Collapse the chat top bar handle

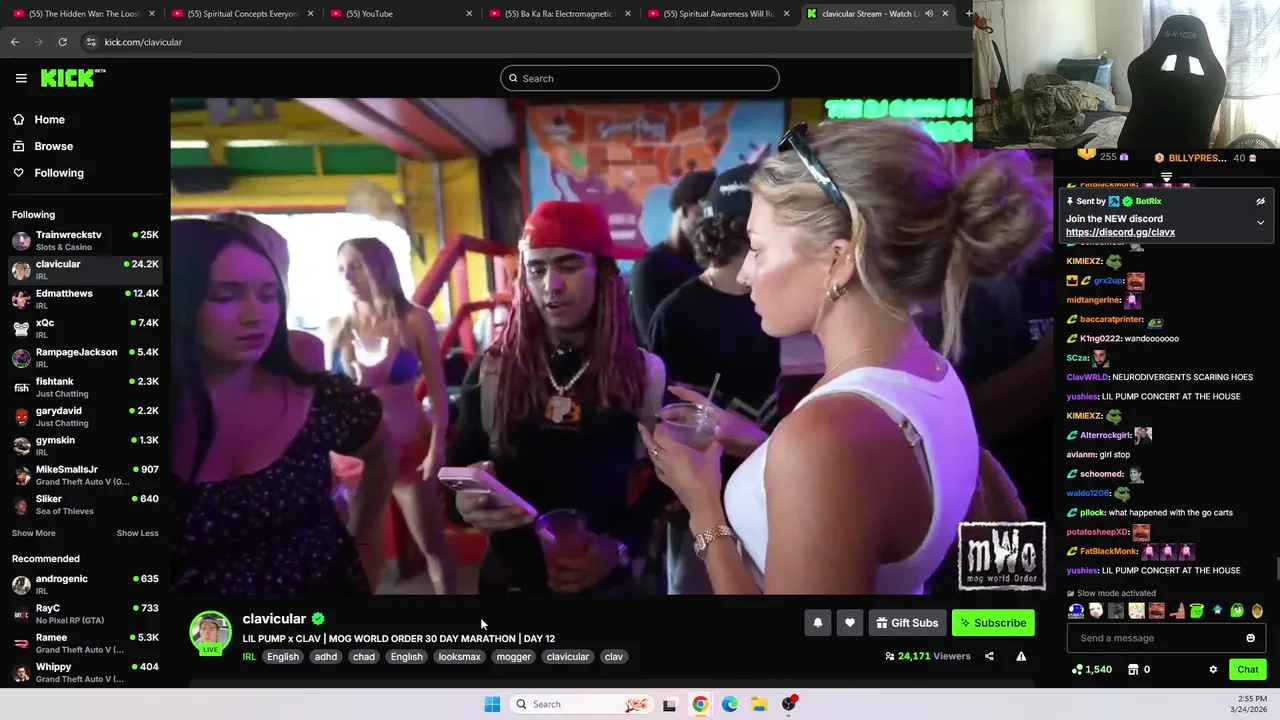1166,177
